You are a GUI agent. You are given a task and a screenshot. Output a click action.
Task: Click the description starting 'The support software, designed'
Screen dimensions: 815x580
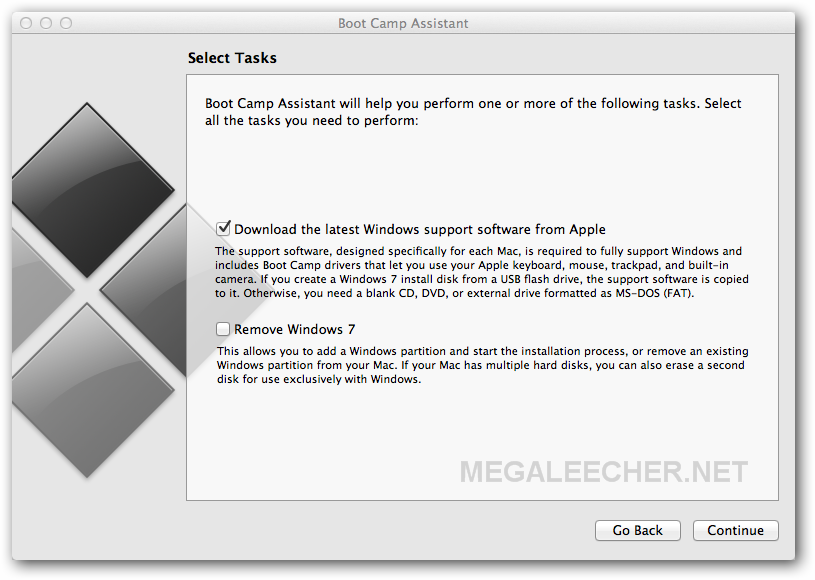(482, 272)
